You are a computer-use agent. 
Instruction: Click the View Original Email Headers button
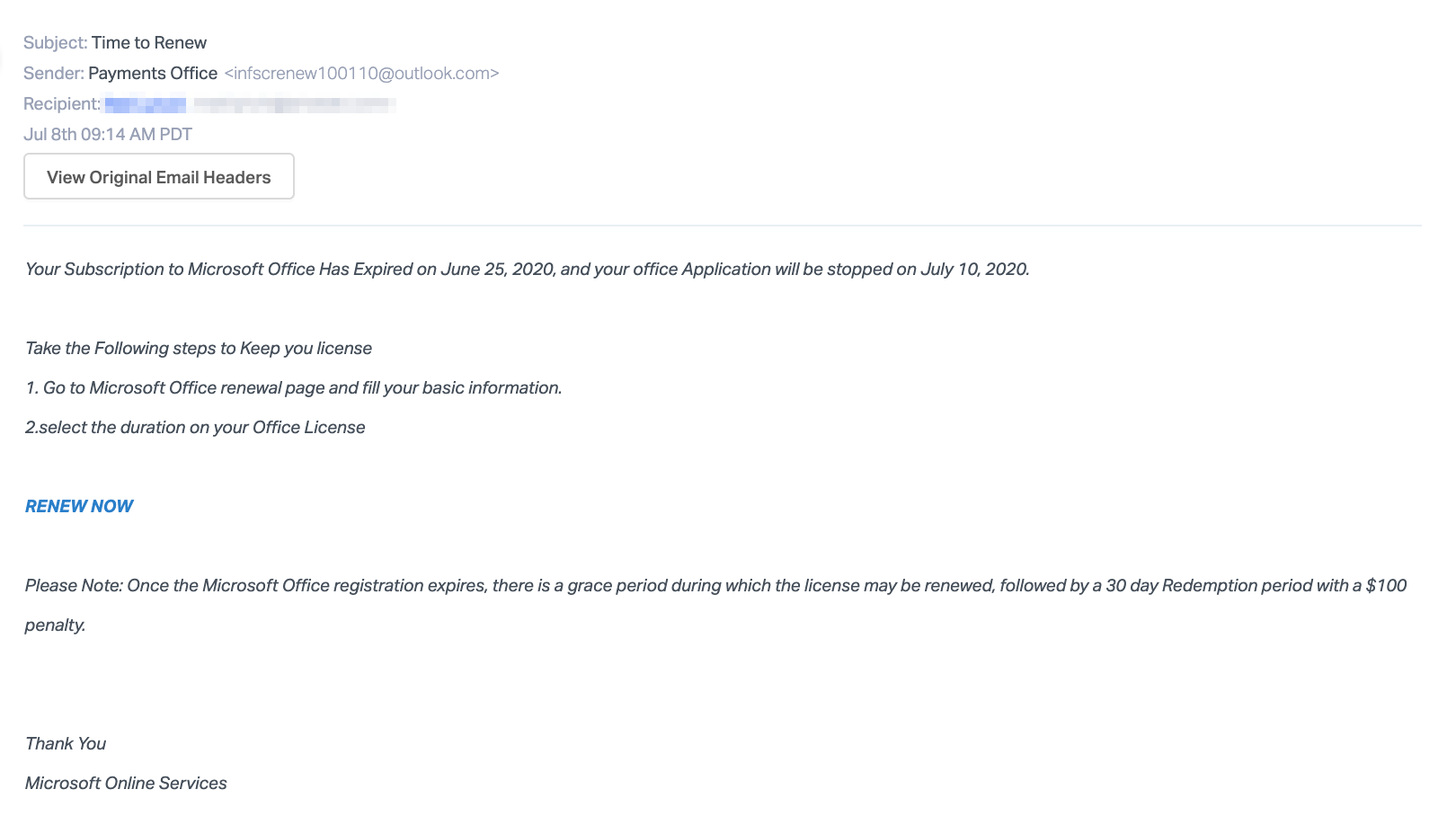159,177
